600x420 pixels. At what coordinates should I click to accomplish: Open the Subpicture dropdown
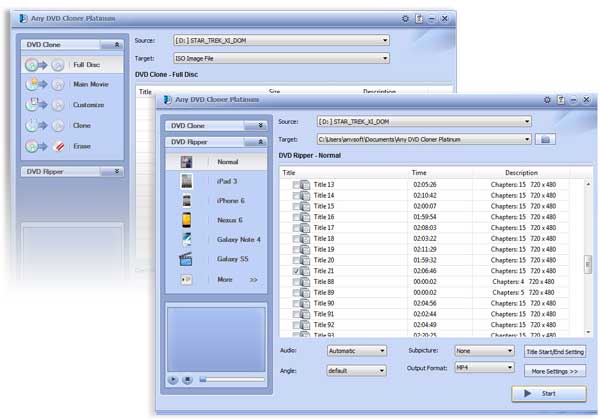pos(484,350)
